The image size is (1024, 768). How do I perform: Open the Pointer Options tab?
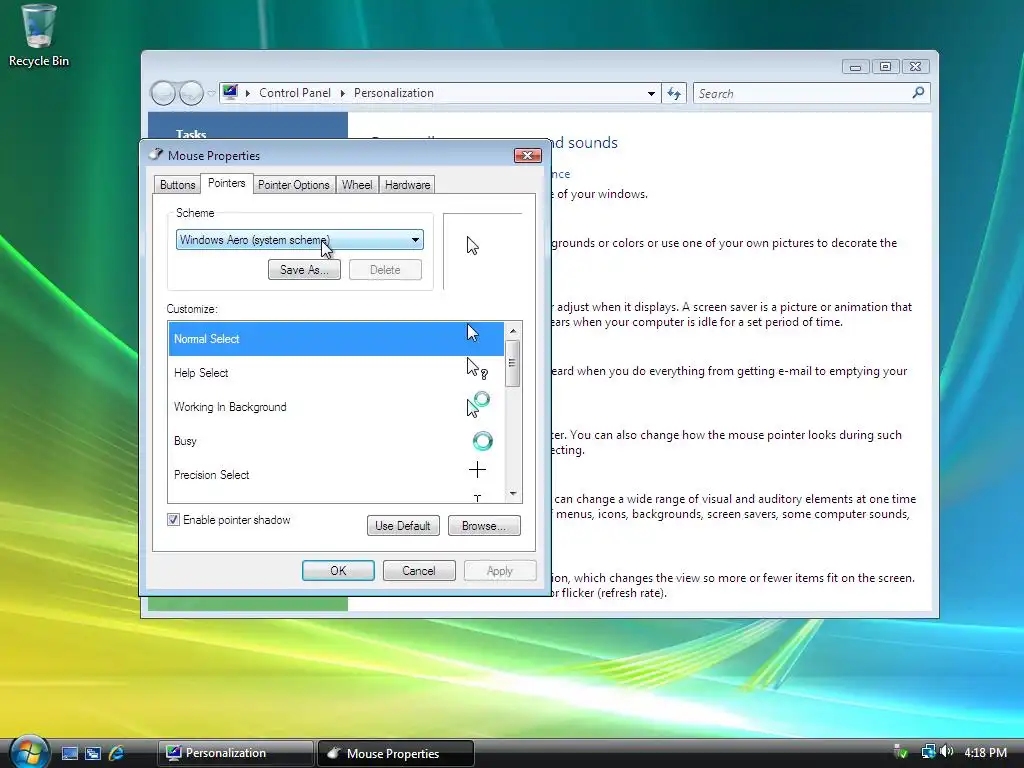pyautogui.click(x=294, y=185)
